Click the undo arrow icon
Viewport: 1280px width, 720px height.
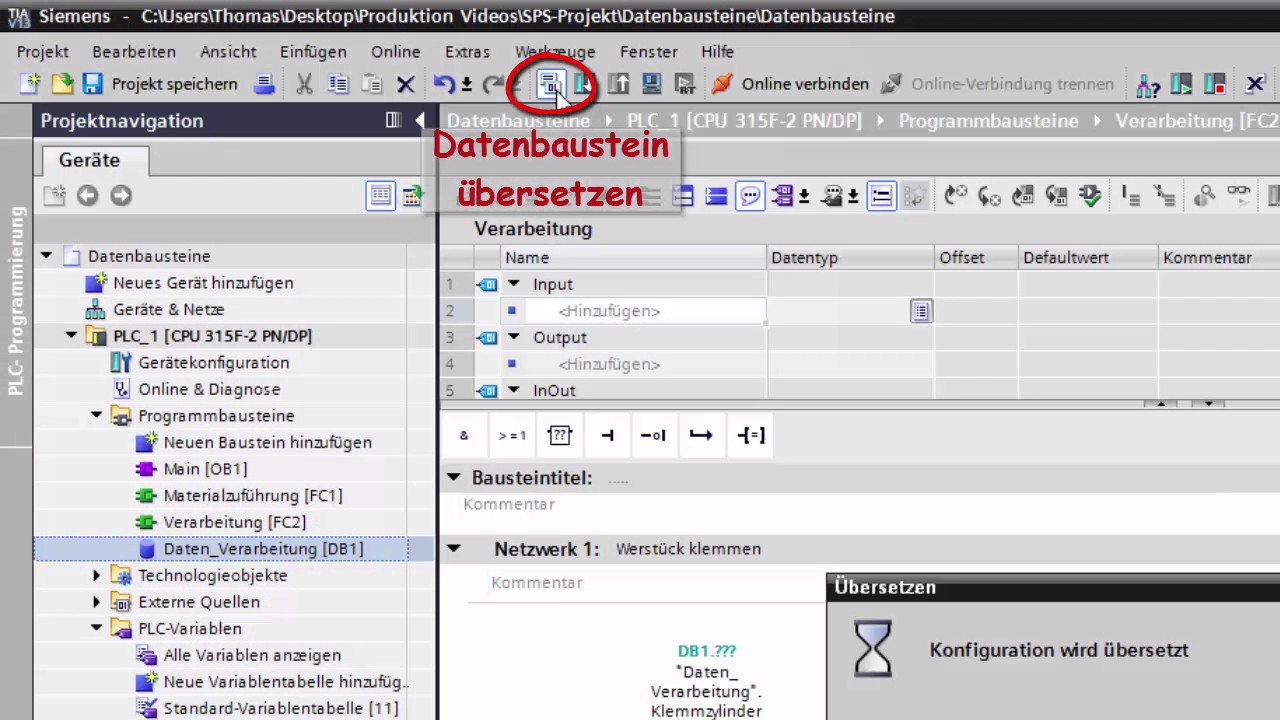click(x=444, y=84)
